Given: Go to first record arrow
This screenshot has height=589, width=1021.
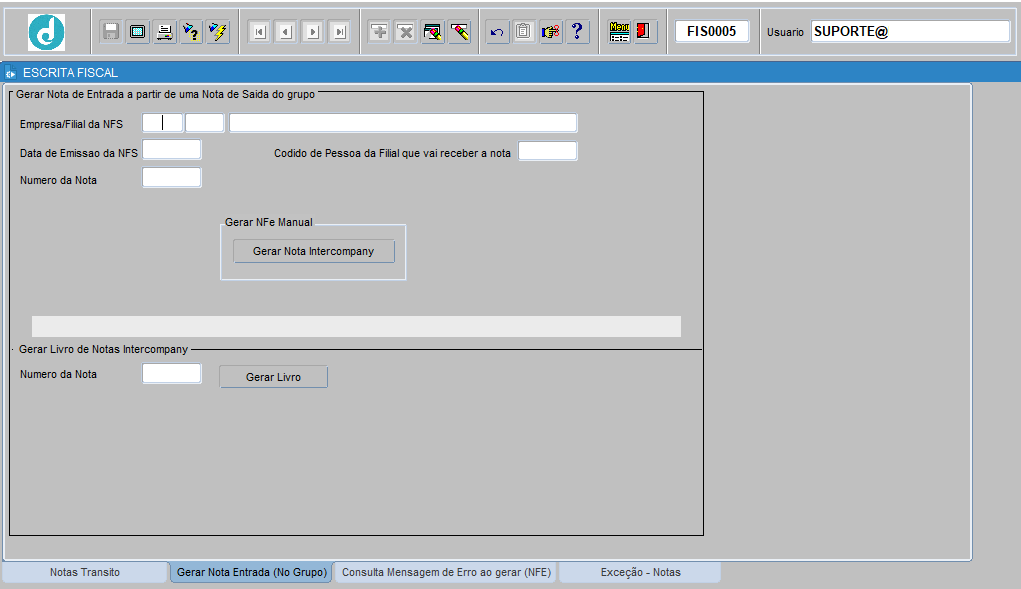Looking at the screenshot, I should click(259, 32).
